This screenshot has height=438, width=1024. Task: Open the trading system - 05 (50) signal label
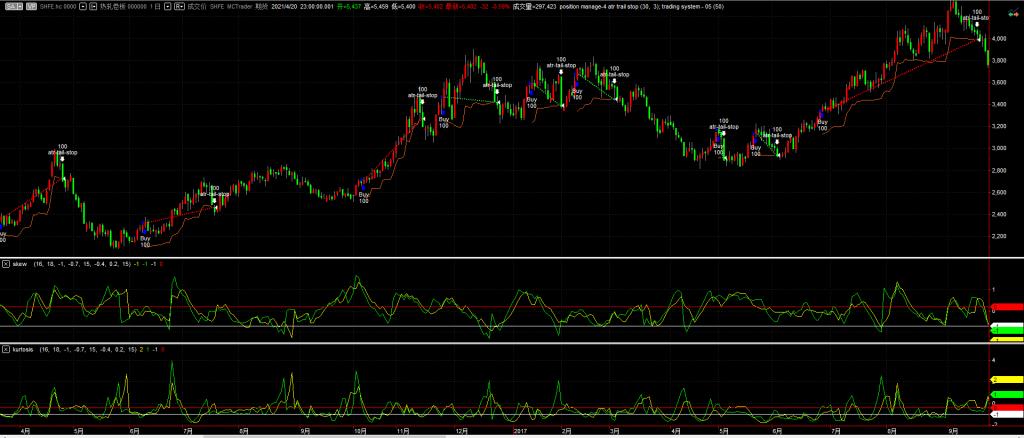click(693, 6)
